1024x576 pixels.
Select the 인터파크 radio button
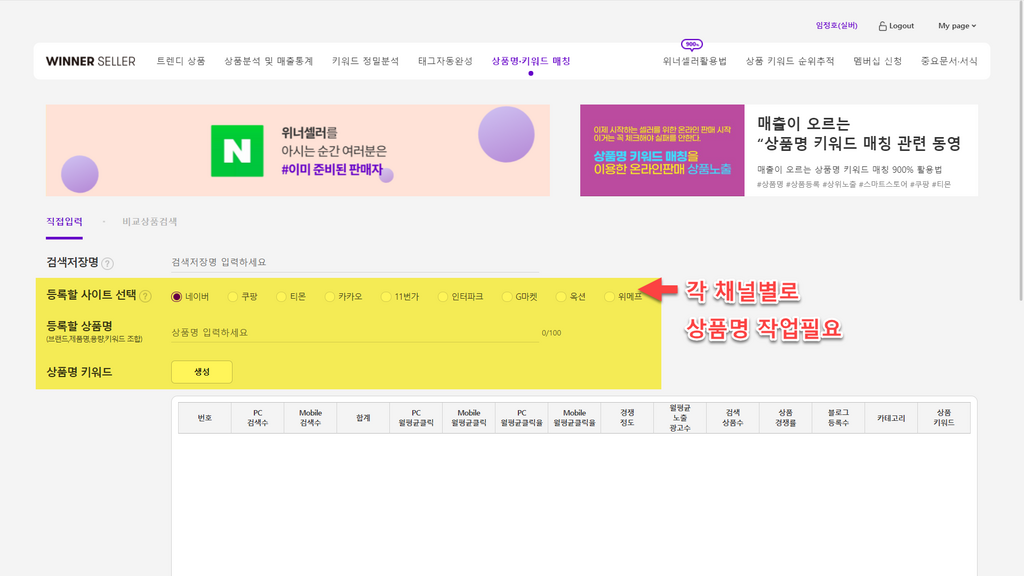442,296
